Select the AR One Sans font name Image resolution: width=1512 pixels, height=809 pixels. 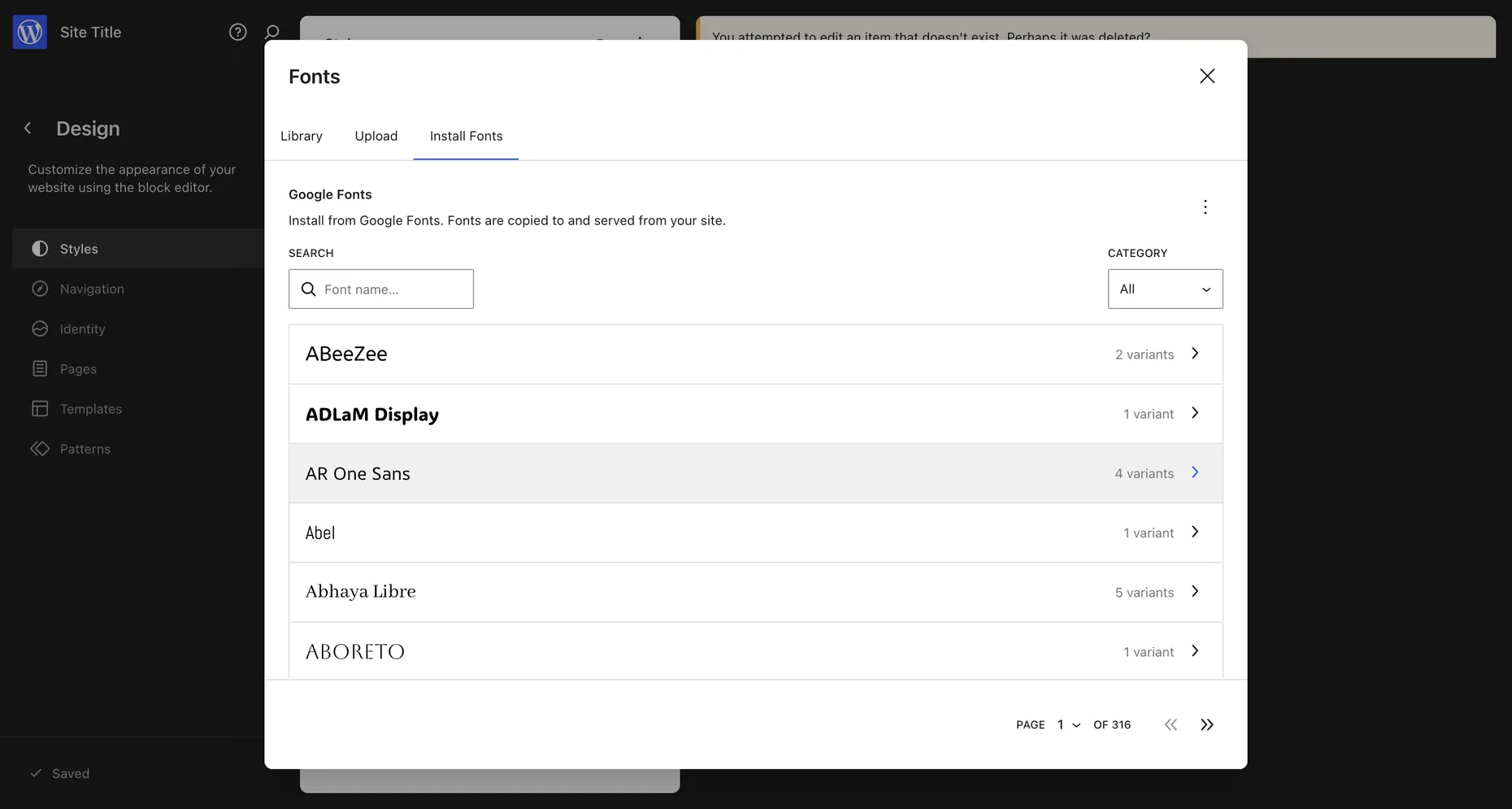[x=358, y=473]
